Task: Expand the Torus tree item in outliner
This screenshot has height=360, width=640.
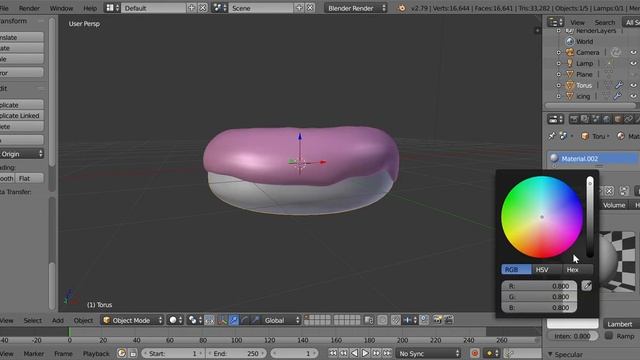Action: (x=559, y=85)
